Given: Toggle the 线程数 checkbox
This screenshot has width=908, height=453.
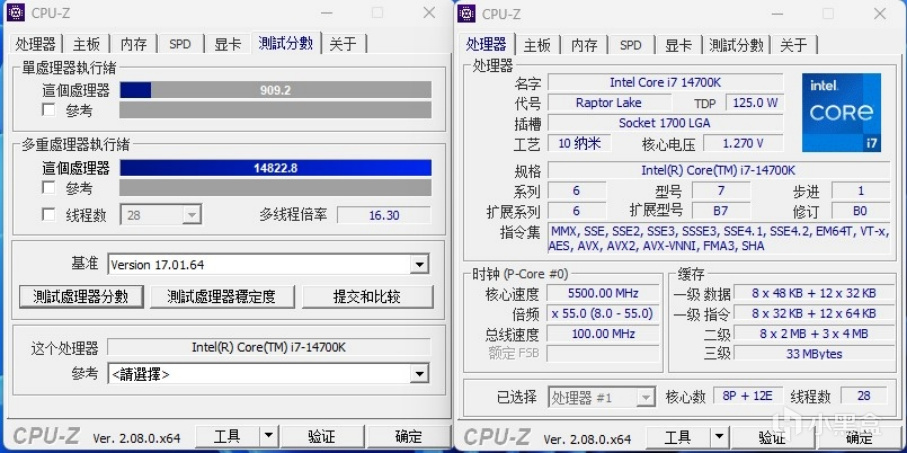Looking at the screenshot, I should point(49,215).
